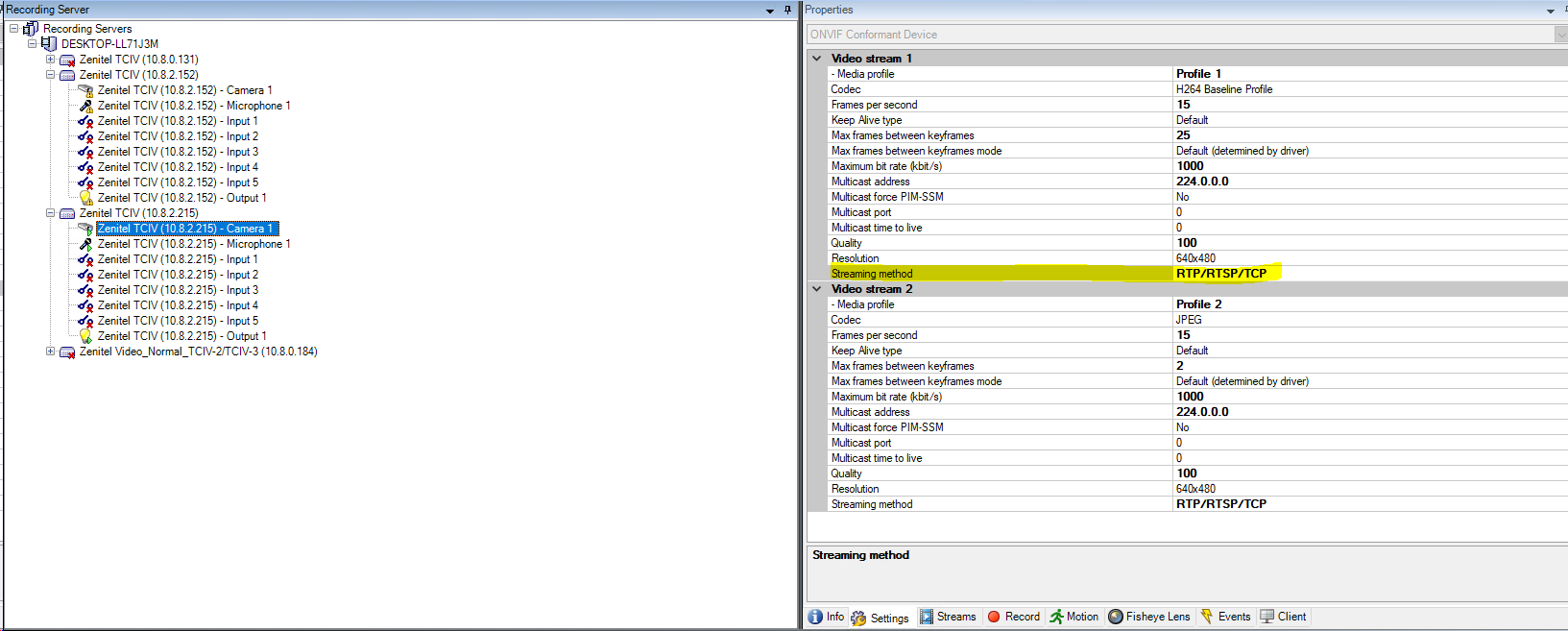Click microphone icon for 10.8.2.215 Microphone 1

click(85, 244)
